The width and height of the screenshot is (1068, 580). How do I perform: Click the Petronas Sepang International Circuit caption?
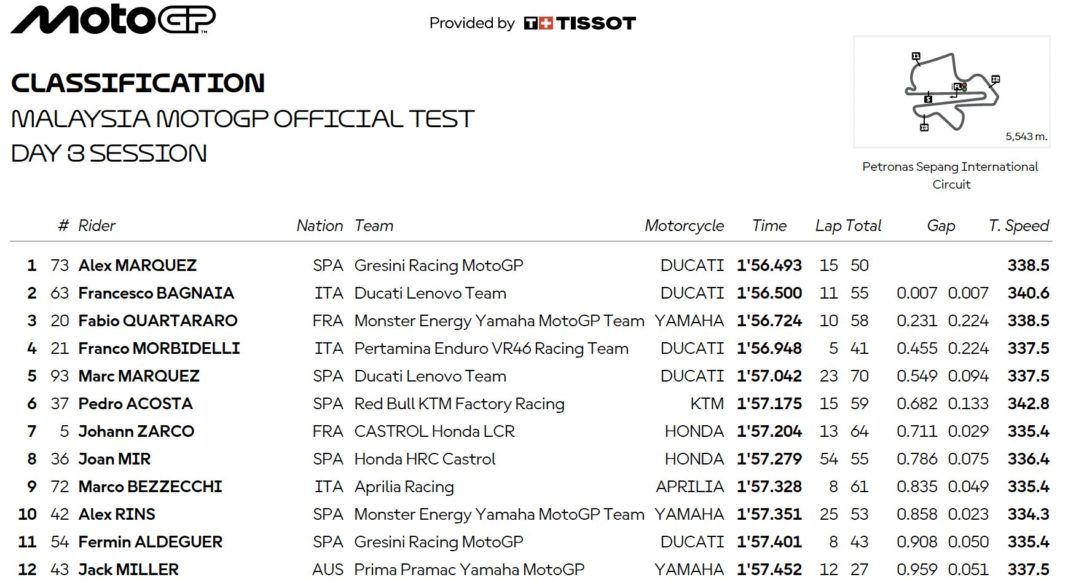click(x=950, y=175)
